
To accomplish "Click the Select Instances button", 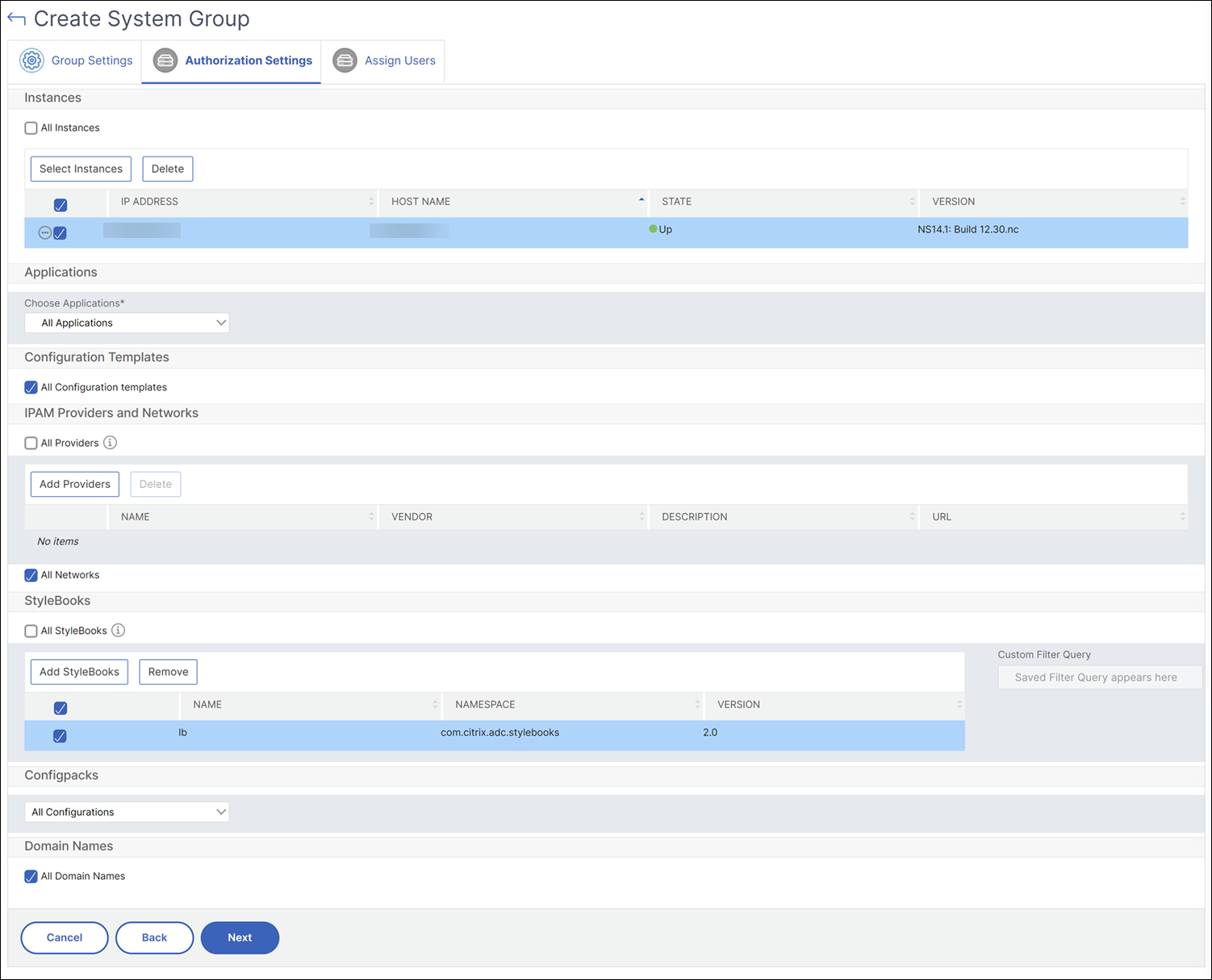I will [x=81, y=169].
